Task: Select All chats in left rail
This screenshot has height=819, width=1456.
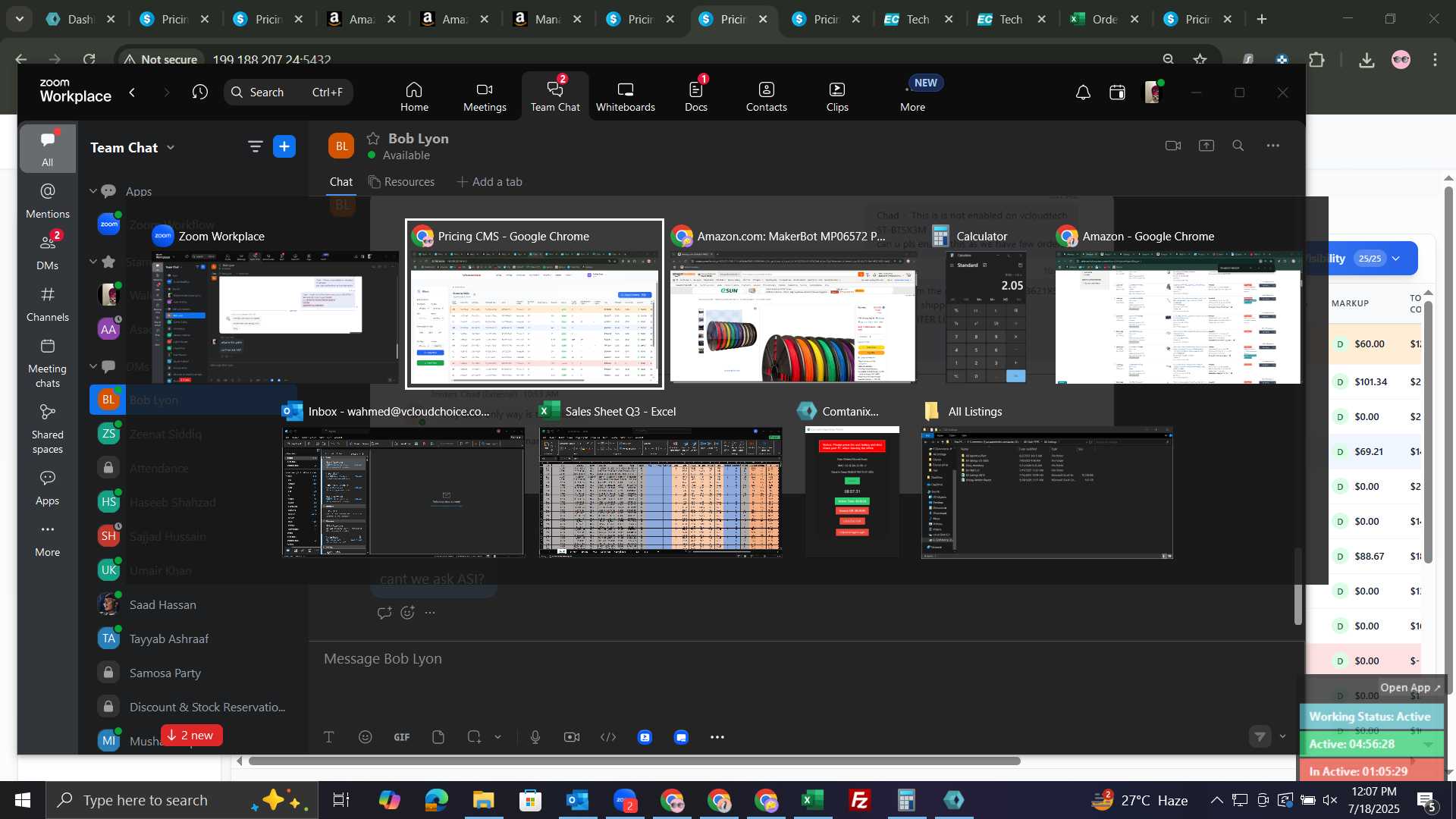Action: pyautogui.click(x=47, y=149)
